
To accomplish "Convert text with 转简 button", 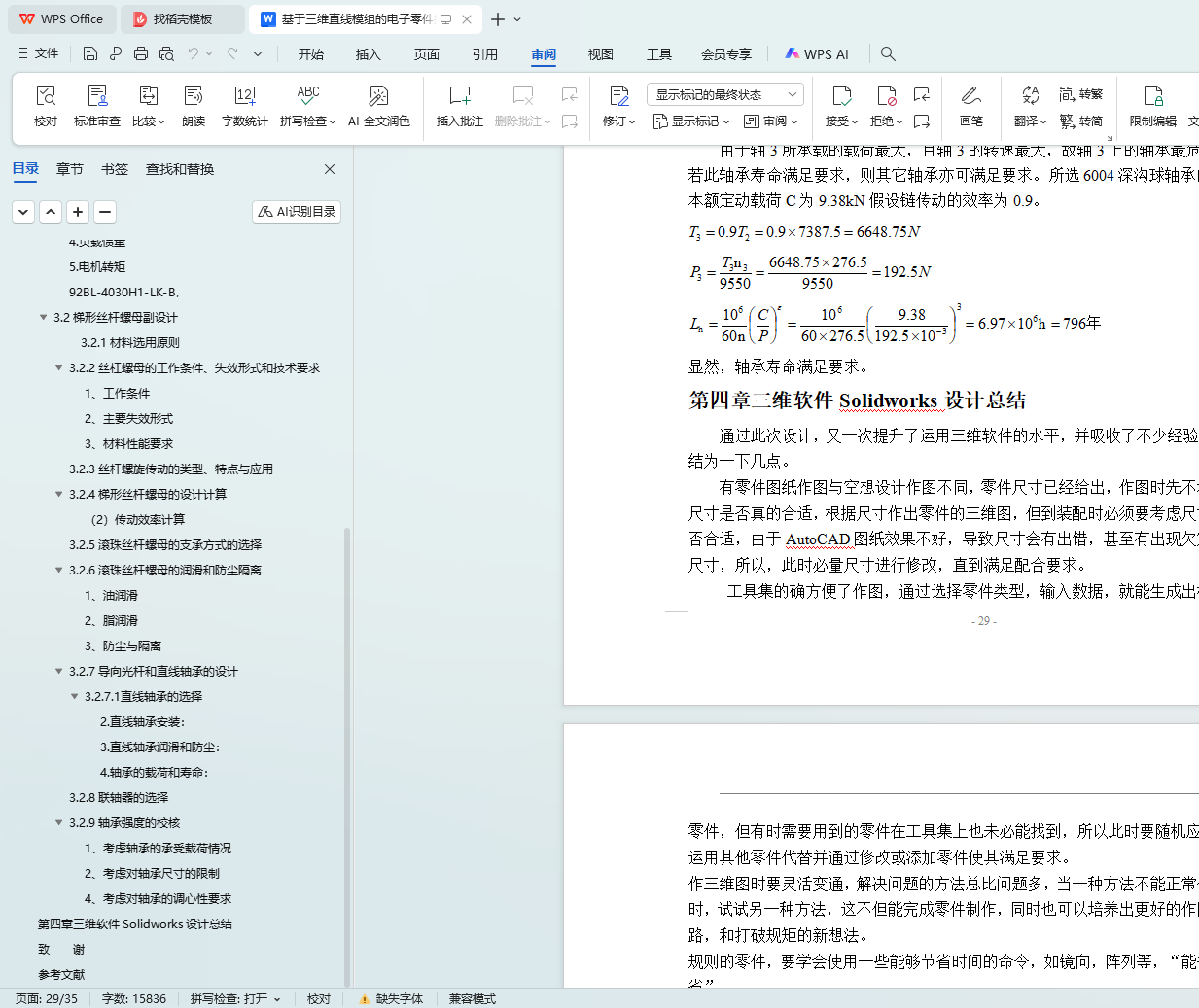I will pyautogui.click(x=1081, y=122).
